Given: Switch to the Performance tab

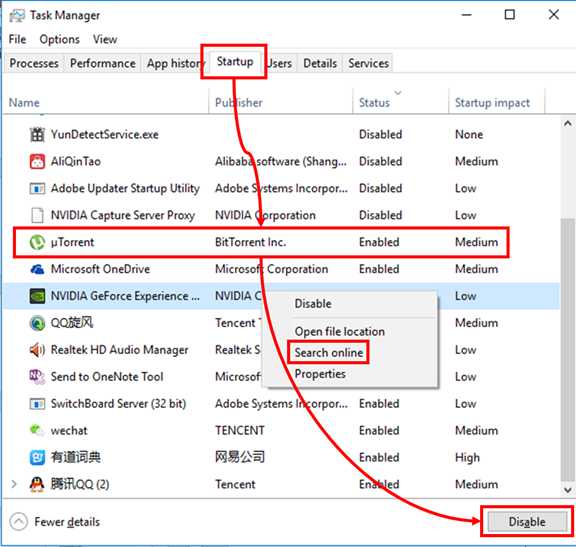Looking at the screenshot, I should pyautogui.click(x=102, y=63).
